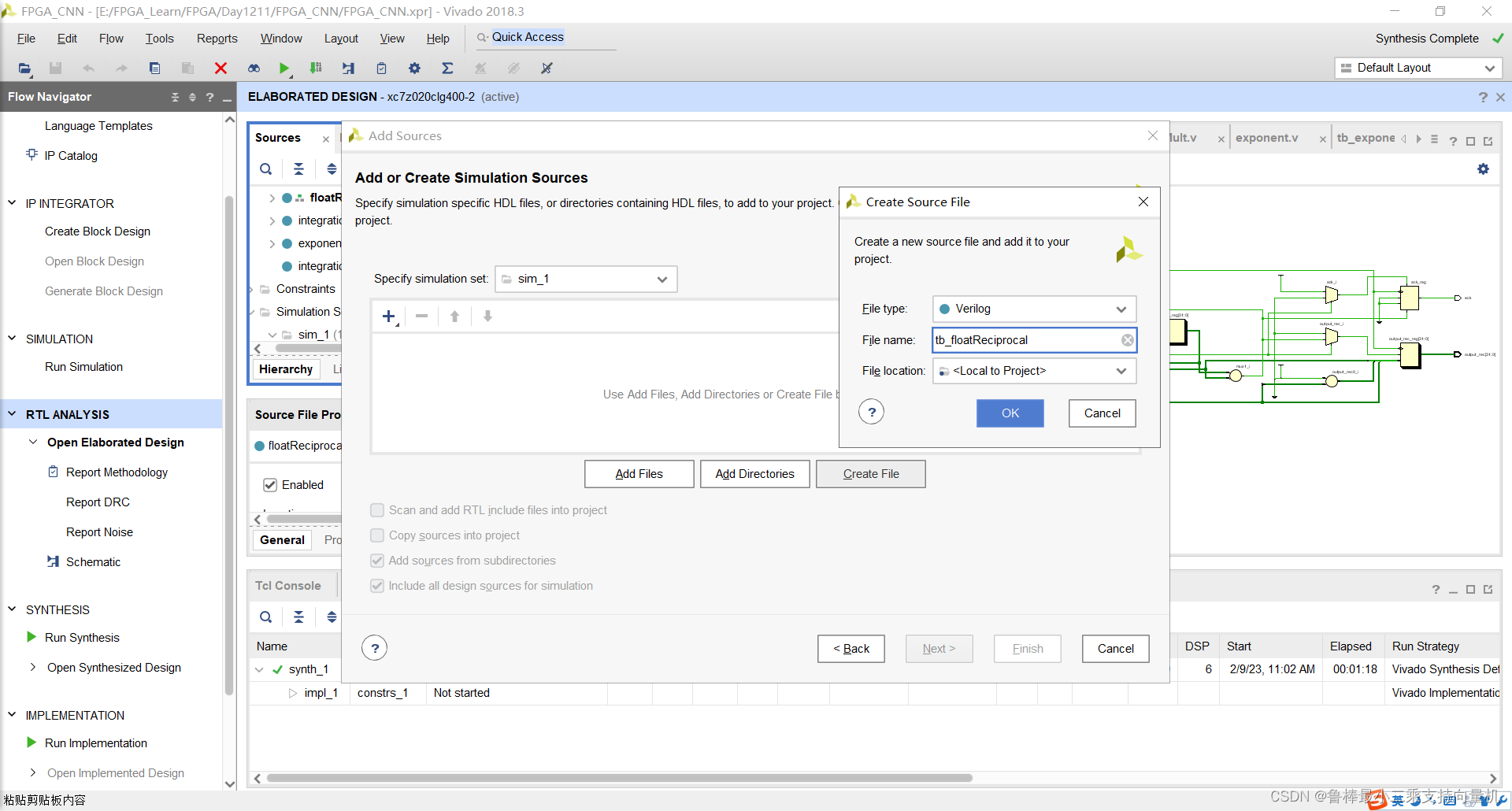This screenshot has height=811, width=1512.
Task: Select the Hierarchy tab in Sources
Action: click(286, 369)
